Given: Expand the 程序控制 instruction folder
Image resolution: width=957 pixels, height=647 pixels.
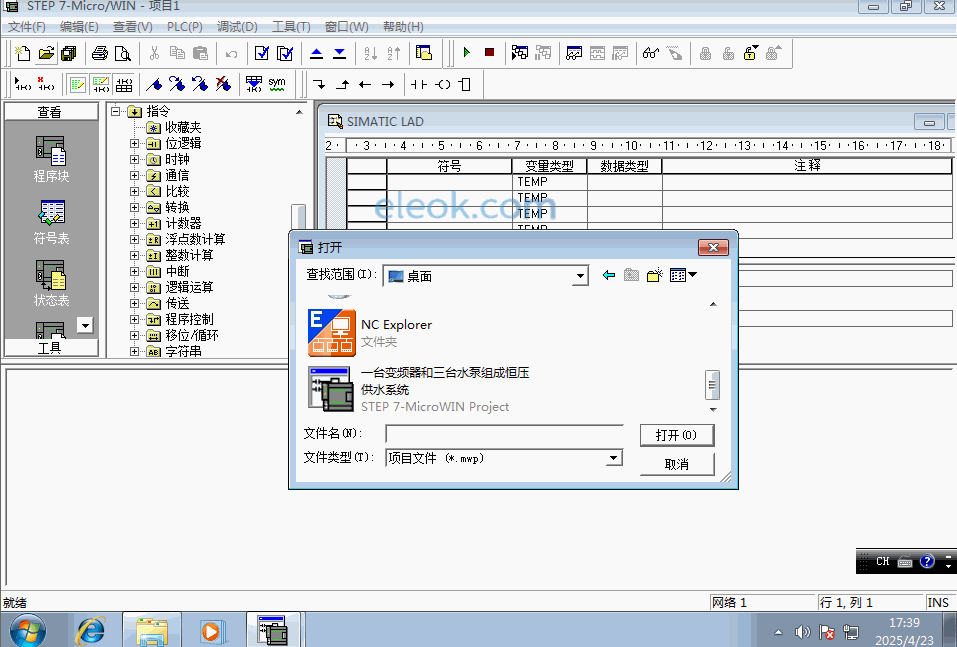Looking at the screenshot, I should pyautogui.click(x=134, y=319).
